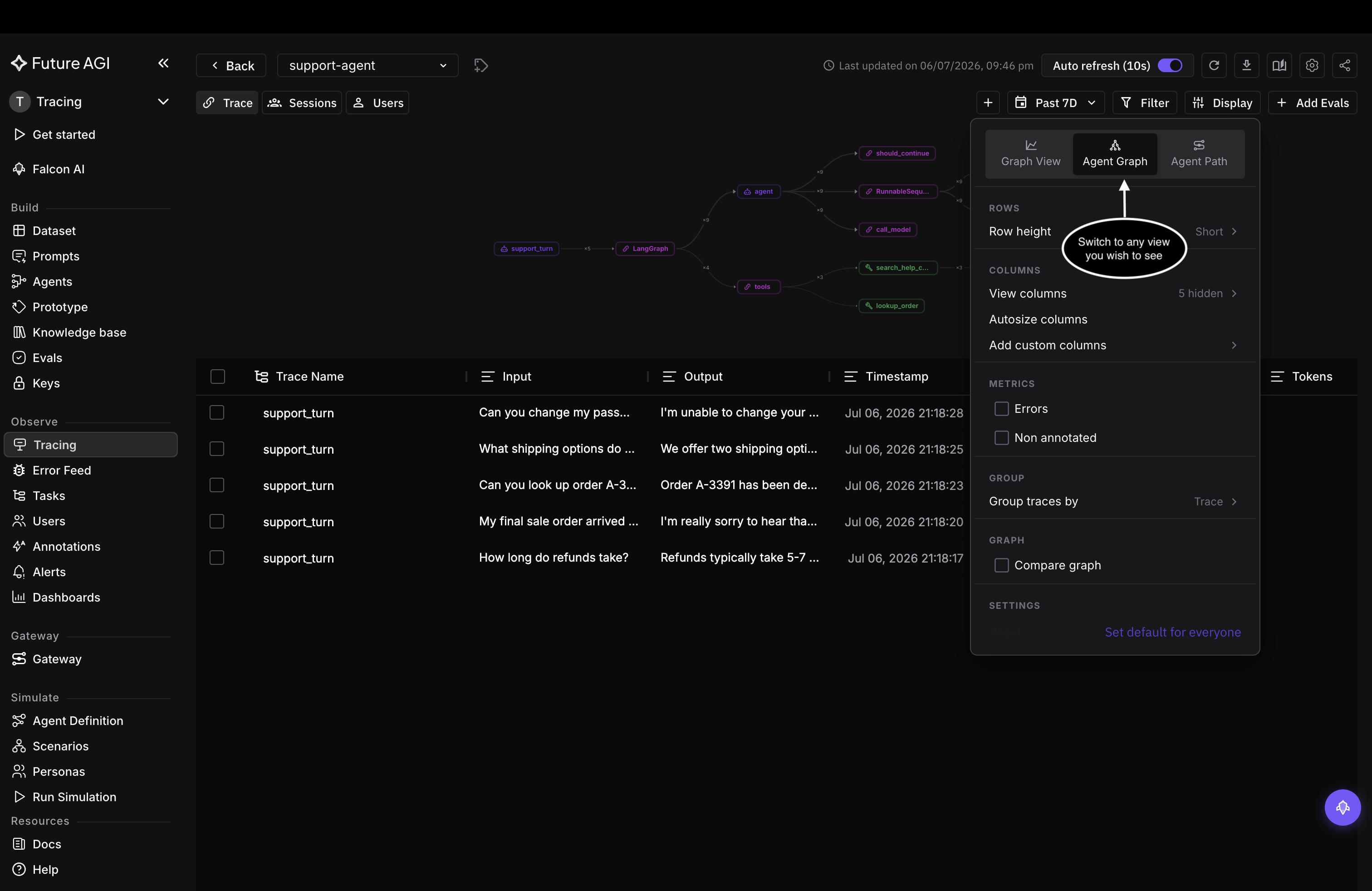Open the Prototype page

click(60, 307)
